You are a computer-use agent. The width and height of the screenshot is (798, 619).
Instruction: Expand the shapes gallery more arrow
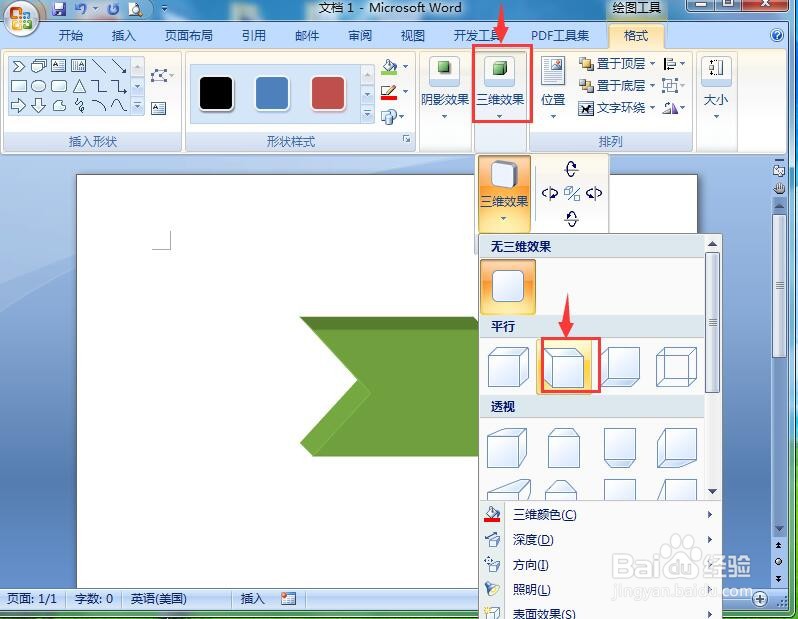[x=137, y=106]
